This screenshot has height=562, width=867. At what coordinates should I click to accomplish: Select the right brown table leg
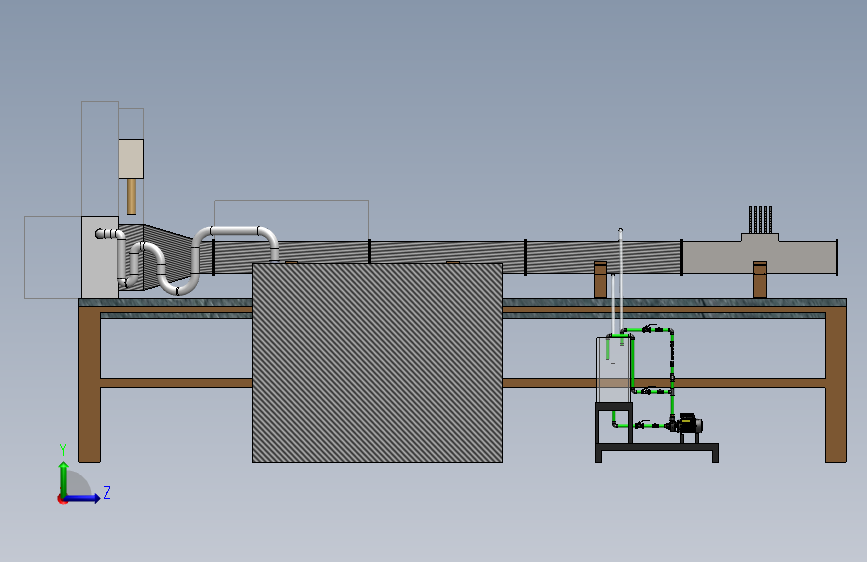click(835, 384)
